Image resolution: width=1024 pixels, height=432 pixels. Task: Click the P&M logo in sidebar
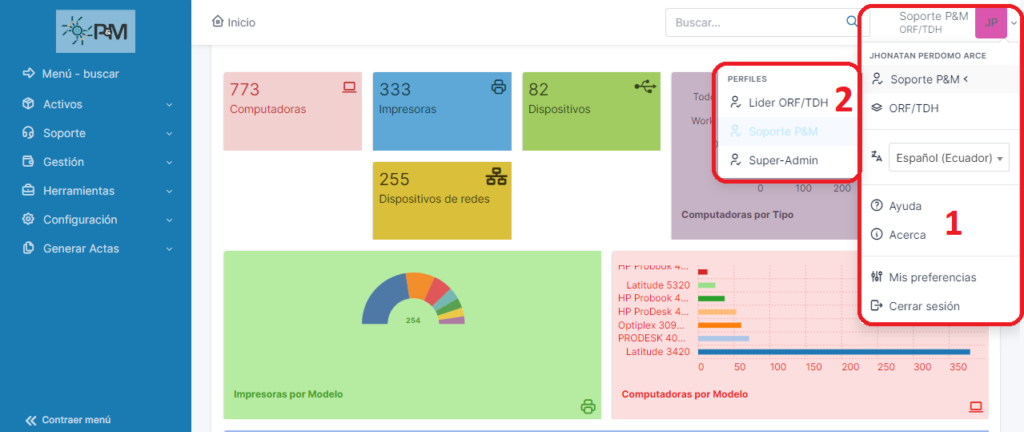(x=96, y=32)
